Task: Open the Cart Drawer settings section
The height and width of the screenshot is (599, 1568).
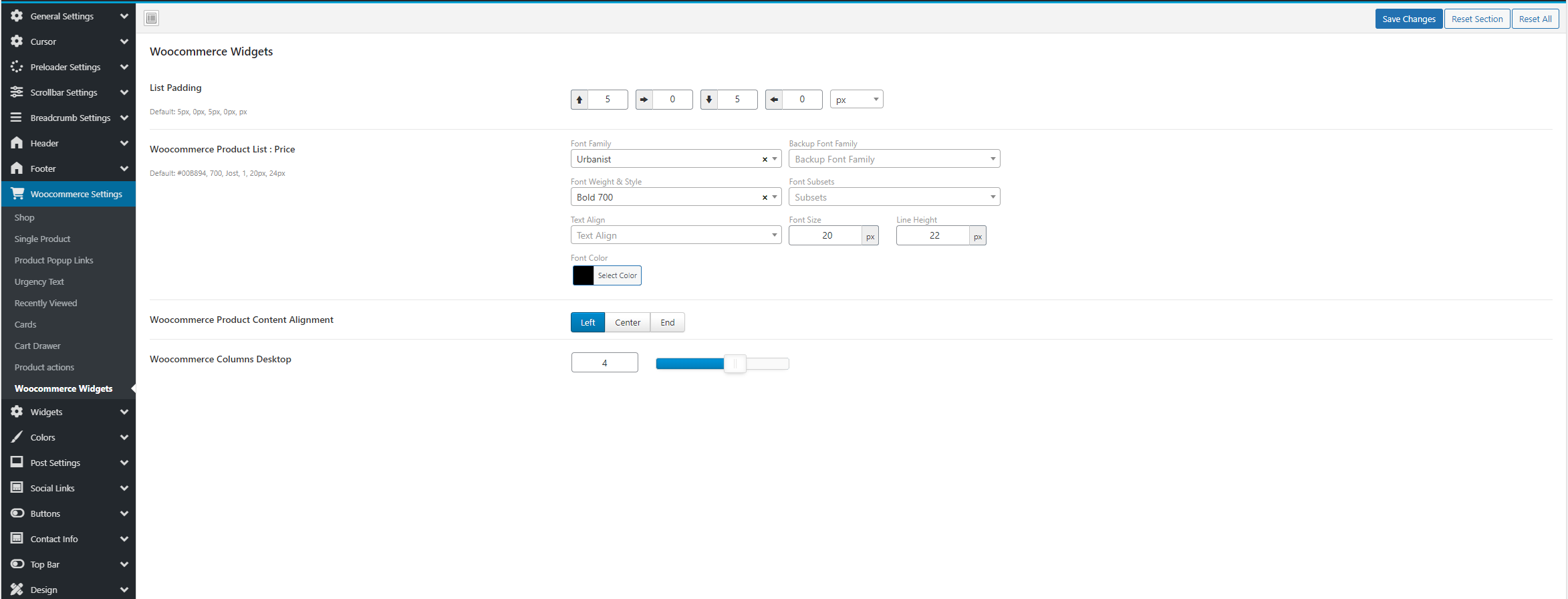Action: (37, 346)
